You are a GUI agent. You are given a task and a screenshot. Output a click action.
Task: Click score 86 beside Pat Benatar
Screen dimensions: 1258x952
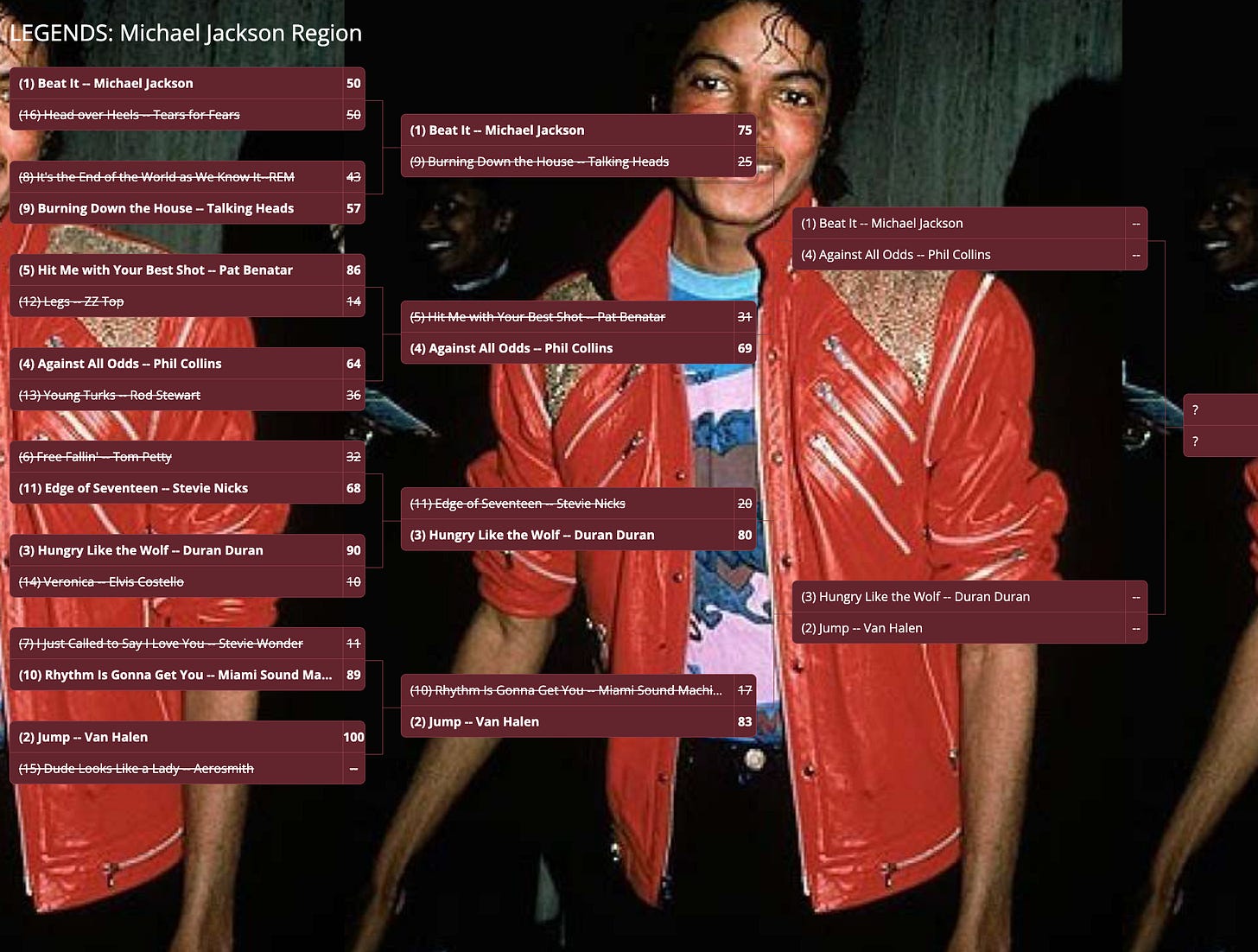pyautogui.click(x=353, y=270)
